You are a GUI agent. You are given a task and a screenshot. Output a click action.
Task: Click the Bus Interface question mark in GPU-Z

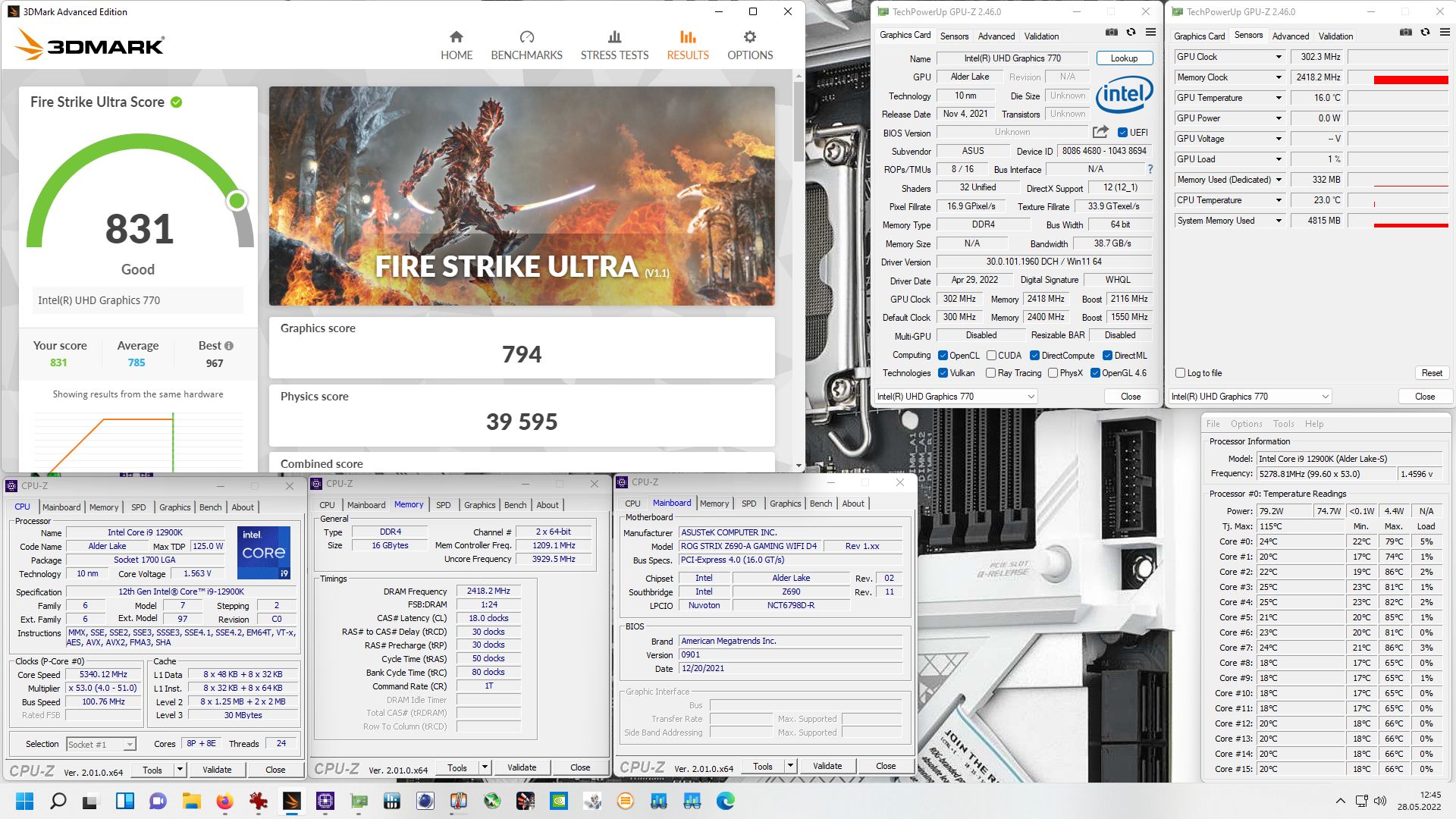1150,169
